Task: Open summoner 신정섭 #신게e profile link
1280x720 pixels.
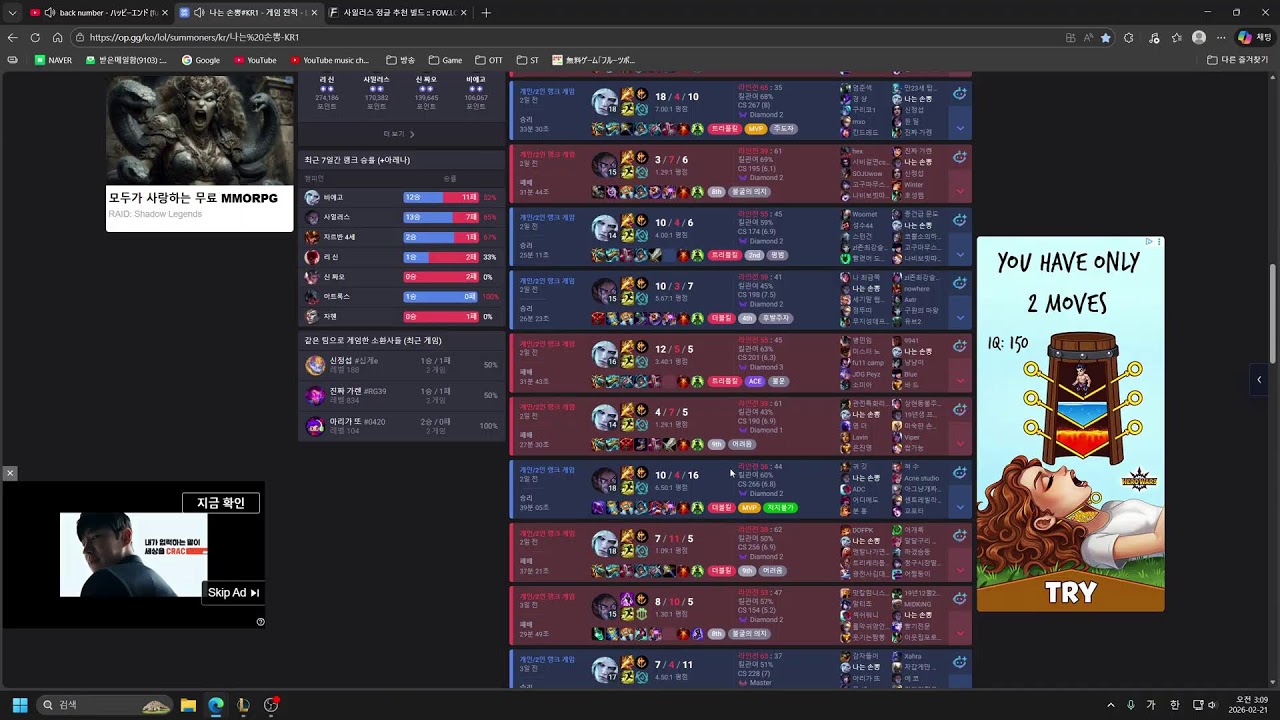Action: [x=354, y=360]
